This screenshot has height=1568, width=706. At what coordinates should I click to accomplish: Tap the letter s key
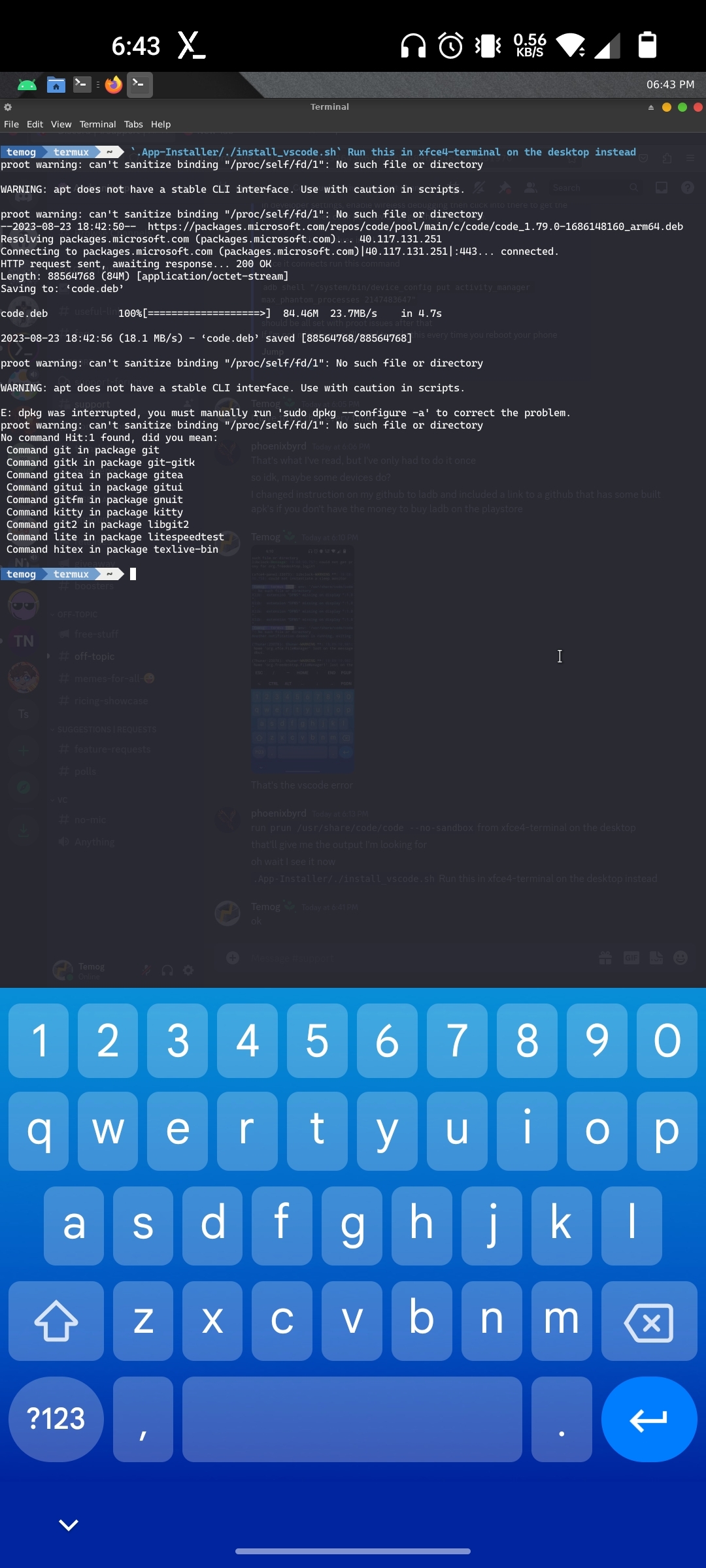(x=143, y=1226)
